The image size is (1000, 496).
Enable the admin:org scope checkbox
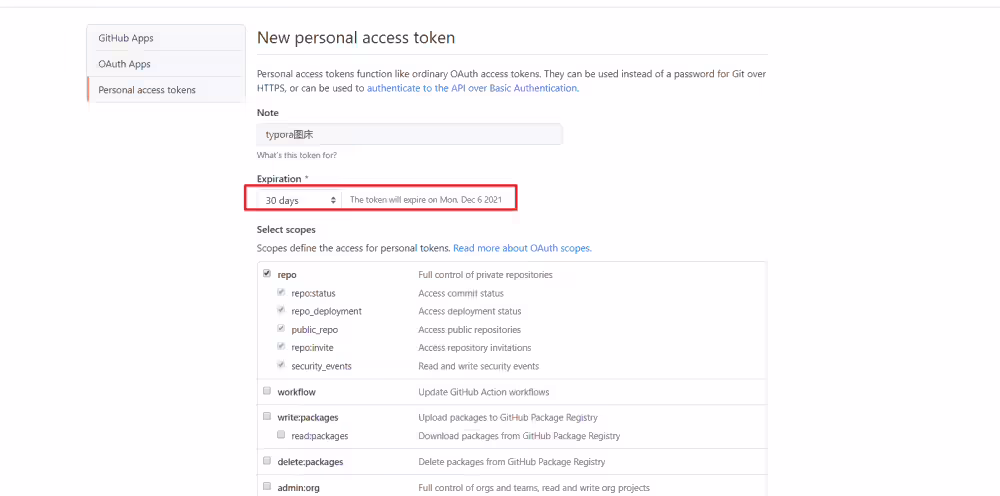267,486
